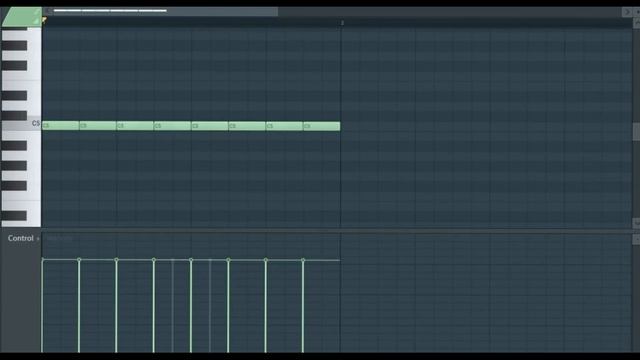Select the first C5 note
Screen dimensions: 640x360
60,126
